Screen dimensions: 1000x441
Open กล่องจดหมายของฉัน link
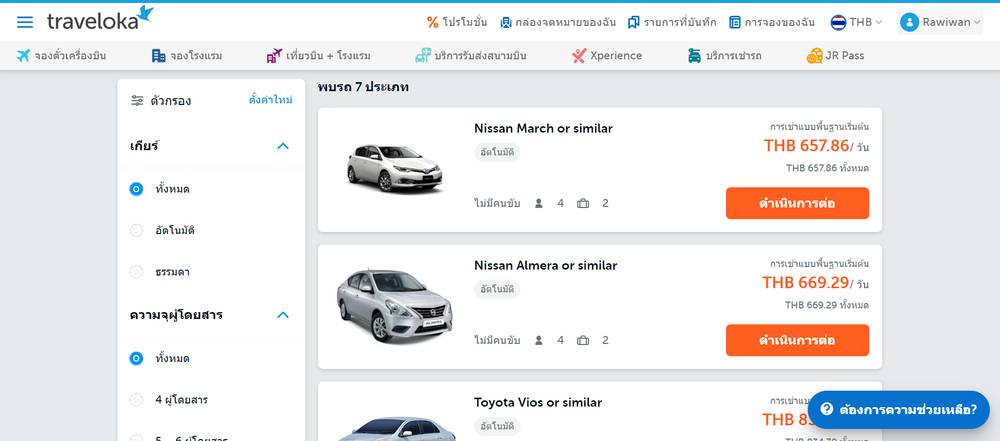pyautogui.click(x=558, y=22)
